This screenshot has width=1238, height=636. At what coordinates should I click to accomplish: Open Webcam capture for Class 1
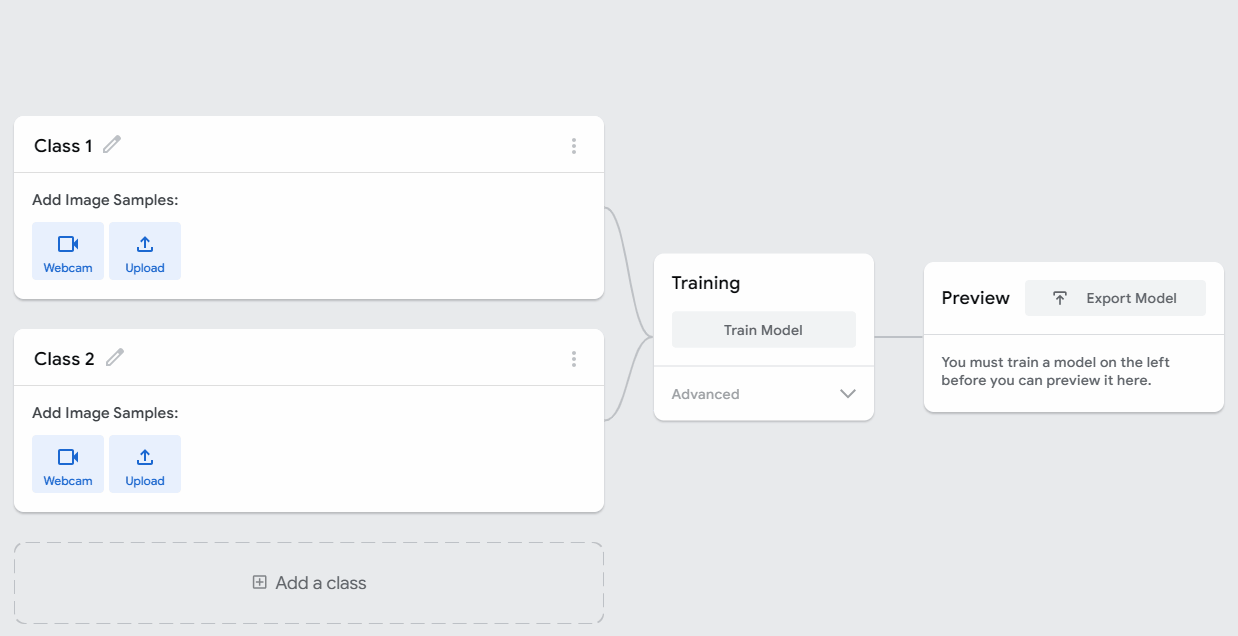(x=68, y=251)
